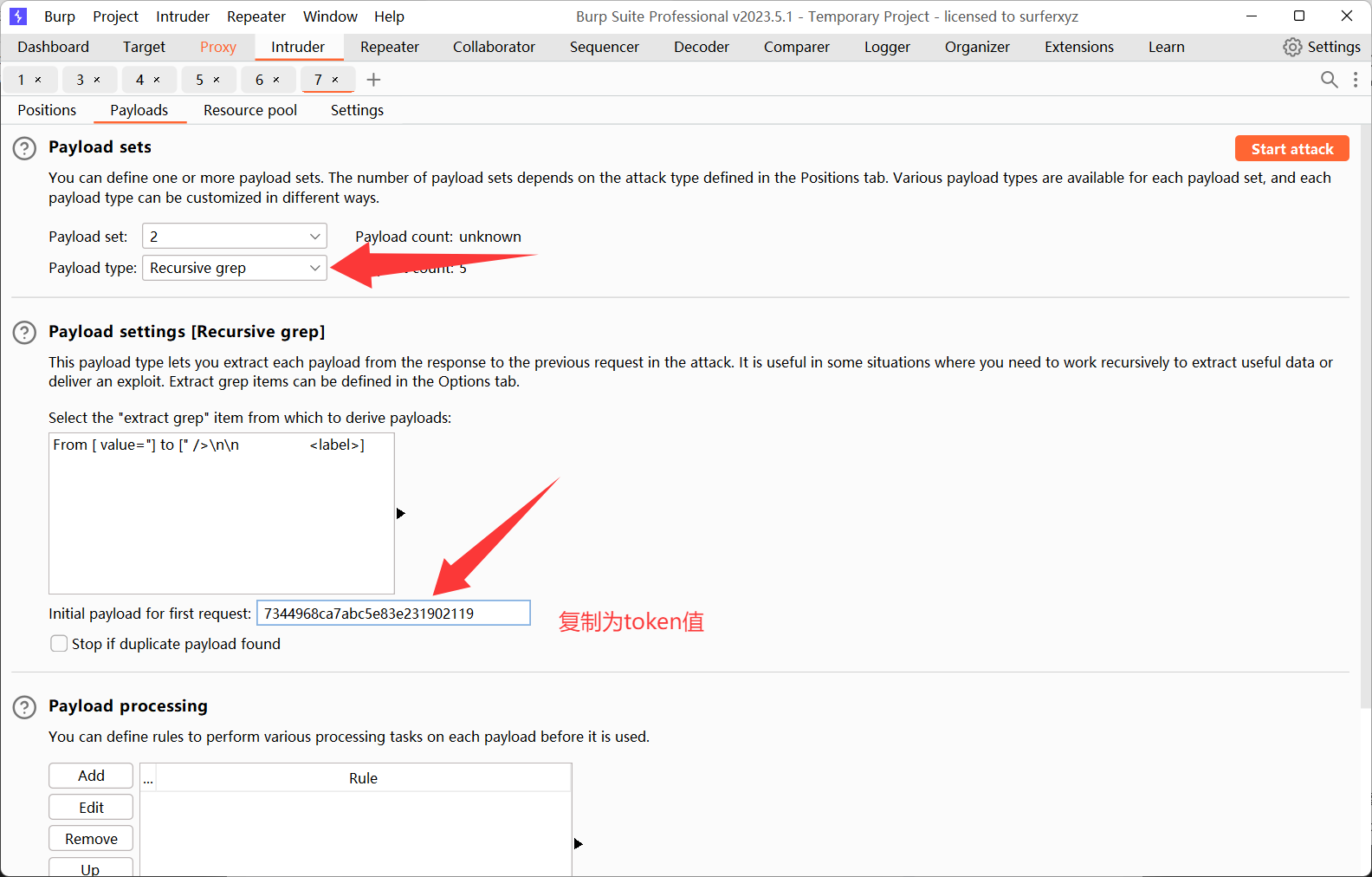Open help for Payload settings Recursive grep
The height and width of the screenshot is (877, 1372).
point(24,333)
